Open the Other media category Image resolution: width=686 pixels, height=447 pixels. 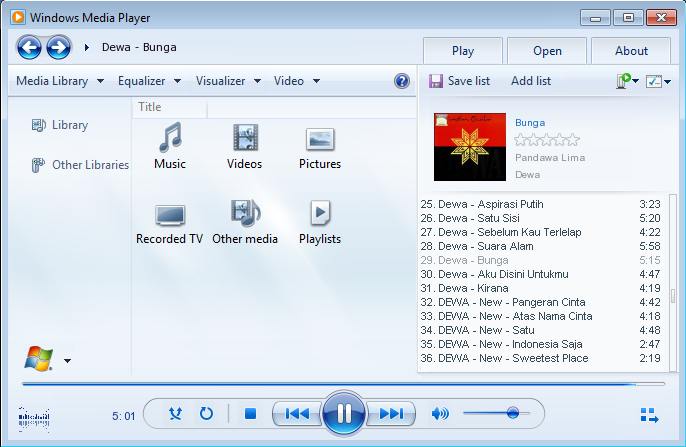245,222
